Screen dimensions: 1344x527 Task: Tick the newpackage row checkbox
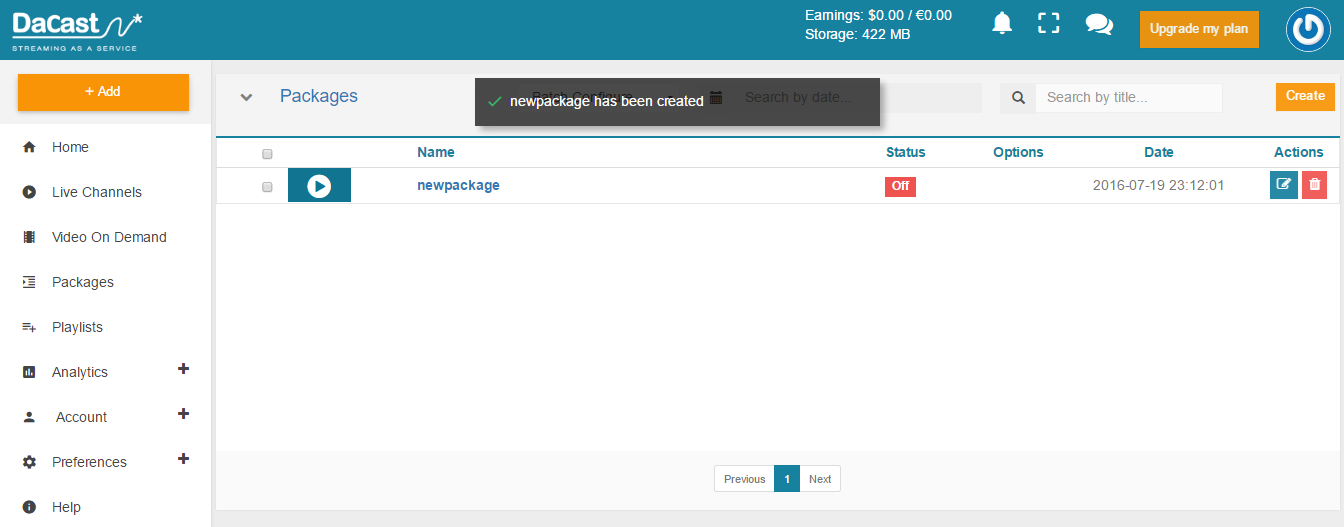[x=267, y=187]
